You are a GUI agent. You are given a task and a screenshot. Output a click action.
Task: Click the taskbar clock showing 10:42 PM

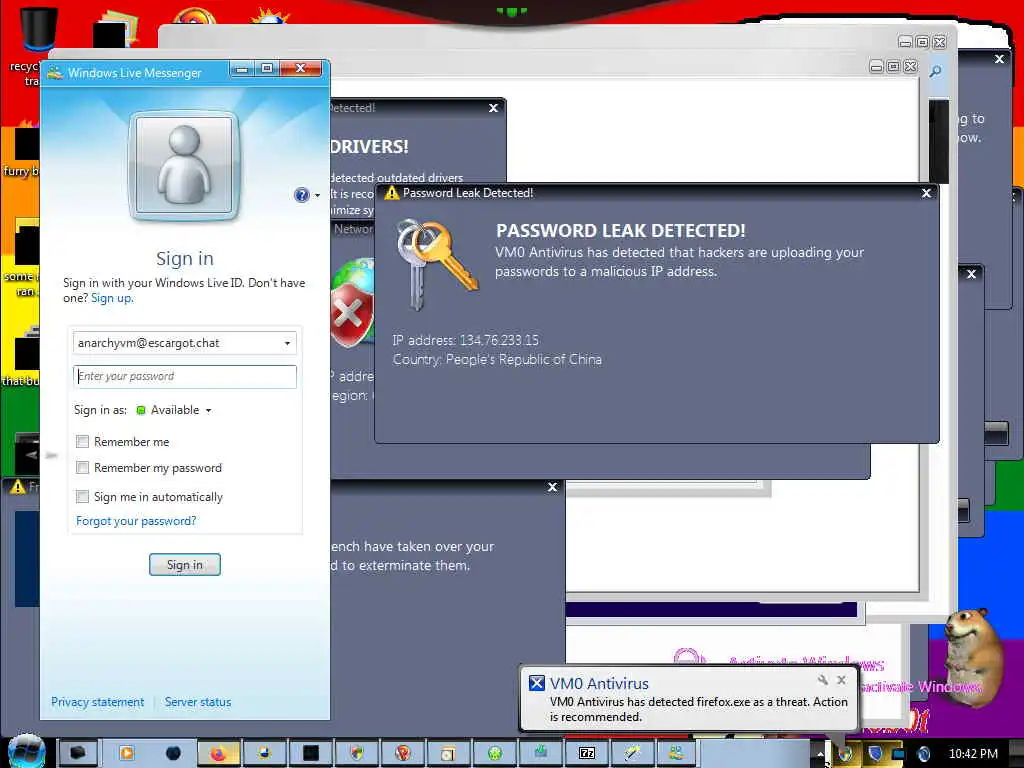973,754
